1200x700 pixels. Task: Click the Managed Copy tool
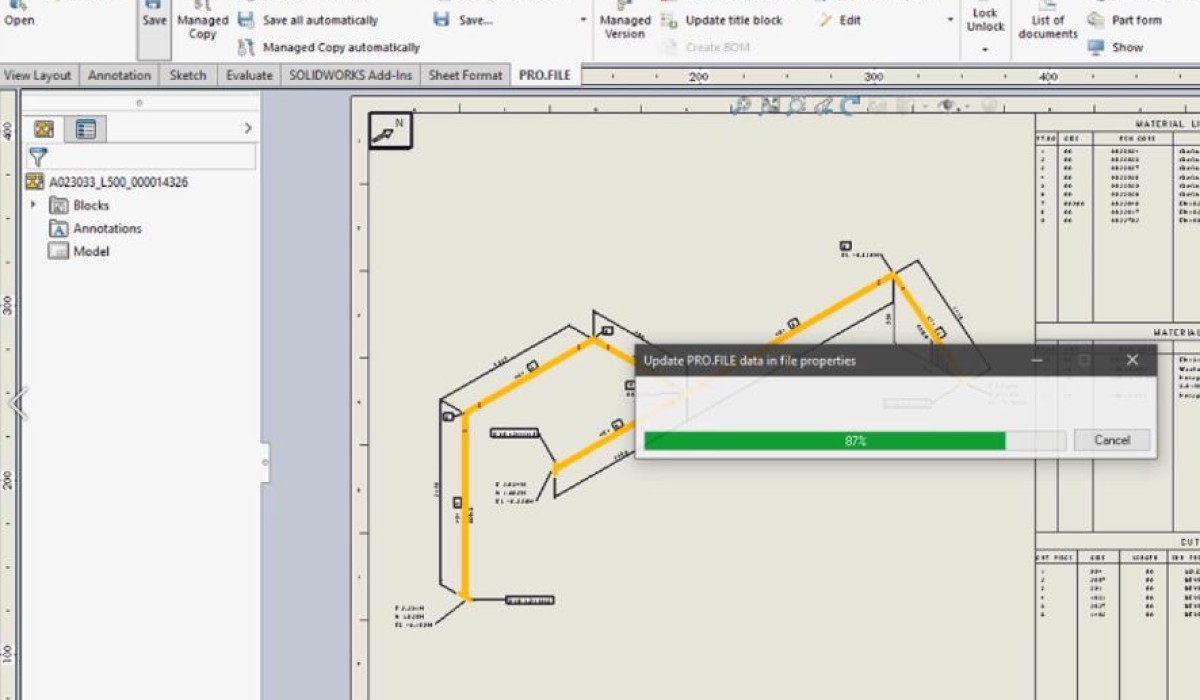coord(202,27)
